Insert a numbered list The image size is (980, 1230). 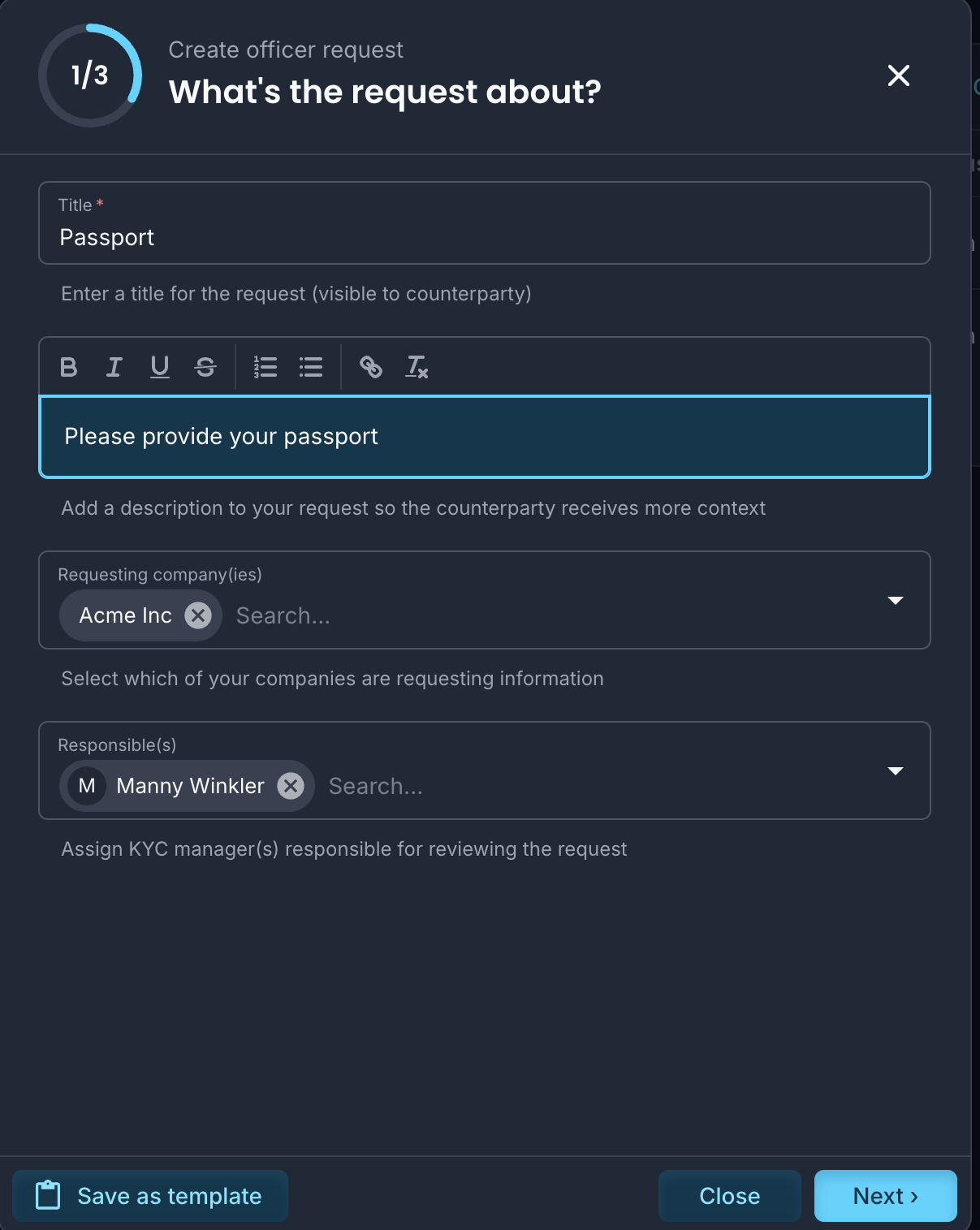coord(266,367)
